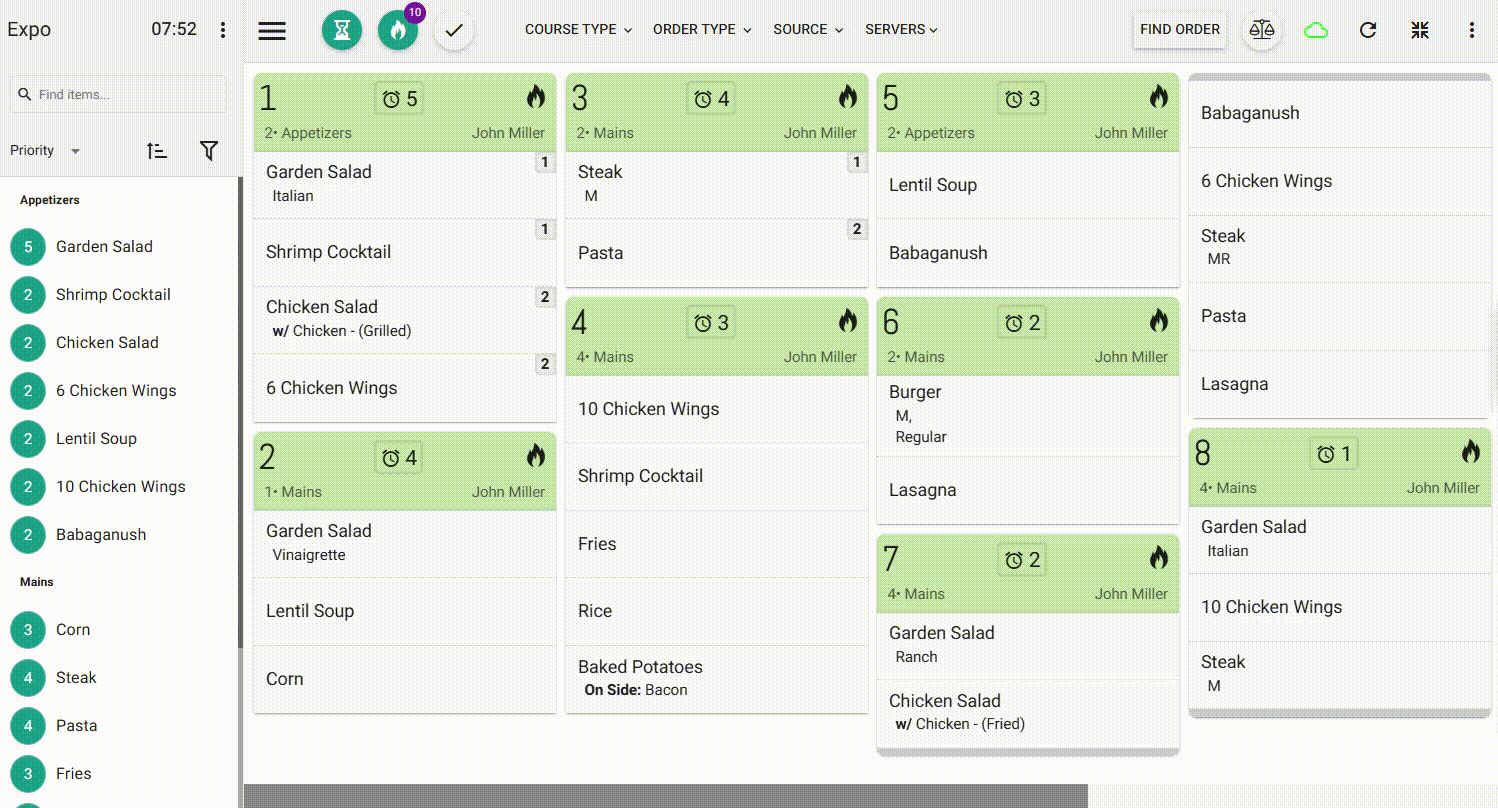Click the flame icon with badge 10
This screenshot has width=1498, height=808.
[x=398, y=30]
